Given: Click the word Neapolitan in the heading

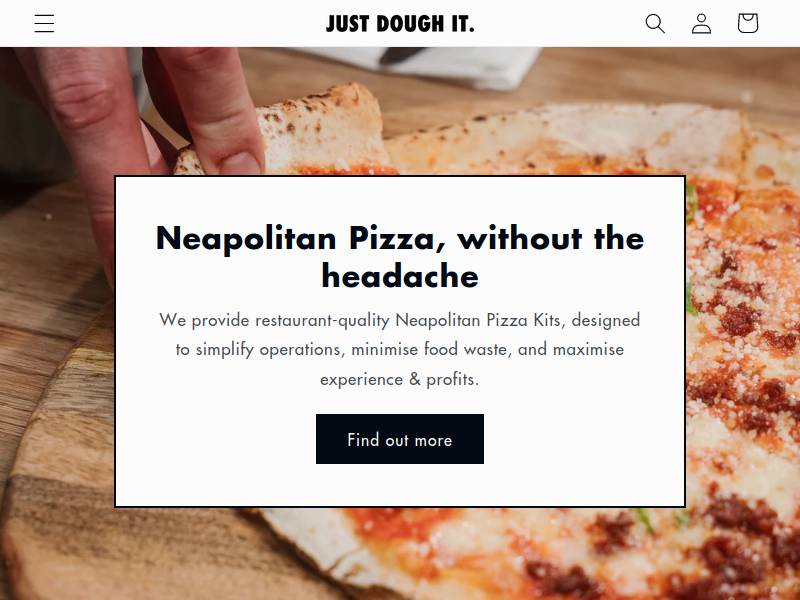Looking at the screenshot, I should tap(246, 238).
